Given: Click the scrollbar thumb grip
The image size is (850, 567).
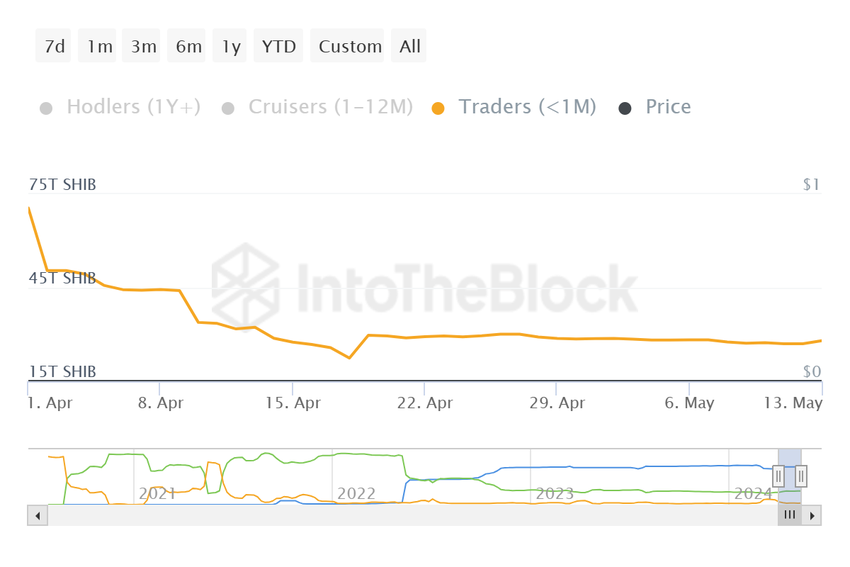Looking at the screenshot, I should coord(789,515).
